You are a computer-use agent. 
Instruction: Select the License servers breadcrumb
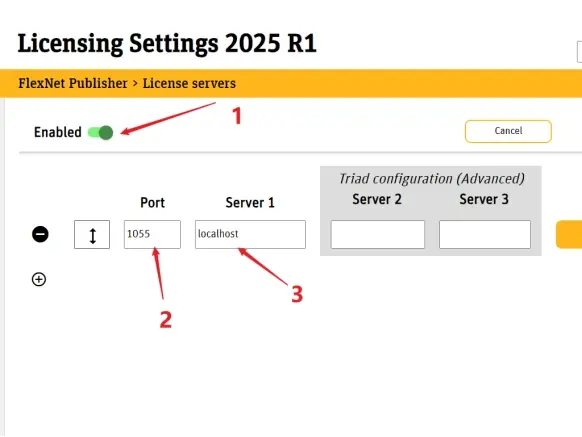point(189,83)
